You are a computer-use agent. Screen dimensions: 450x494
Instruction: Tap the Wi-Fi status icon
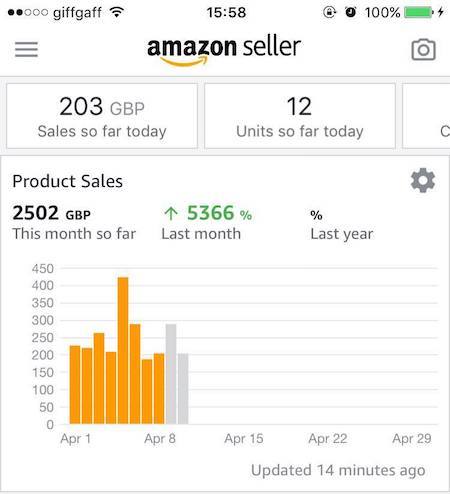click(117, 13)
